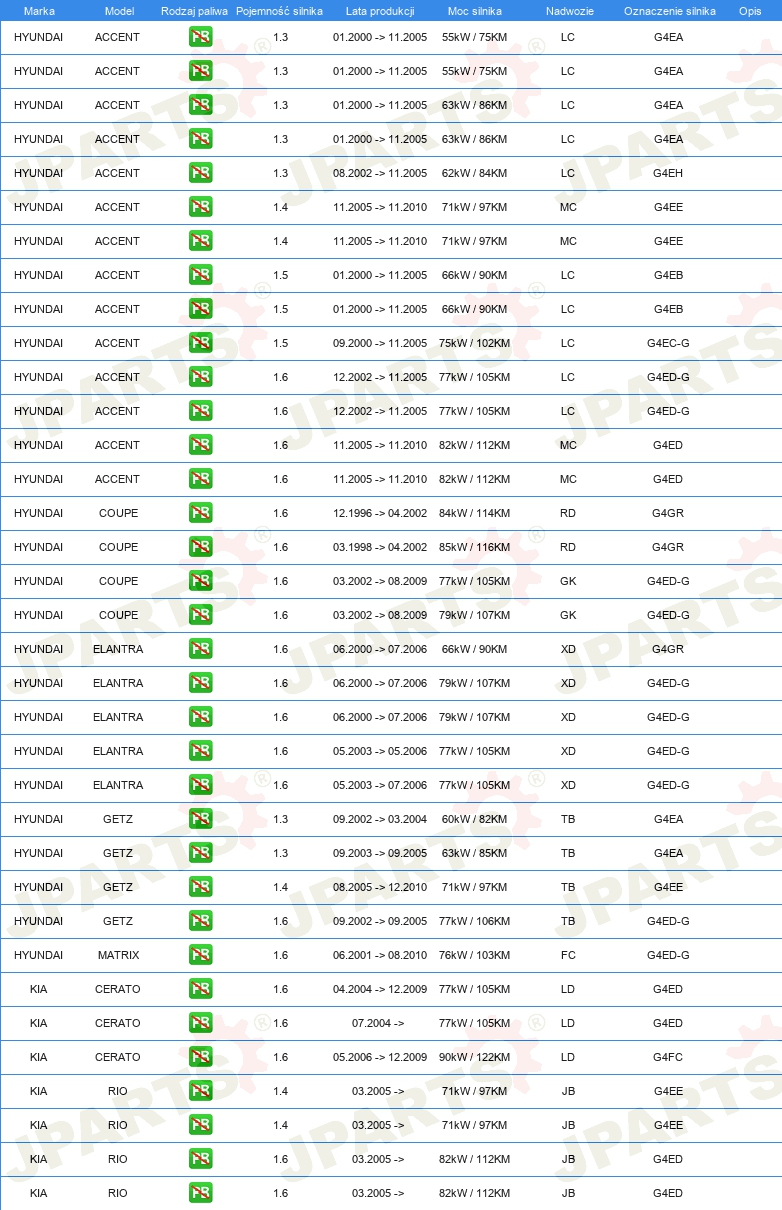Click the Pojemność silnika column header
Viewport: 782px width, 1210px height.
point(279,11)
